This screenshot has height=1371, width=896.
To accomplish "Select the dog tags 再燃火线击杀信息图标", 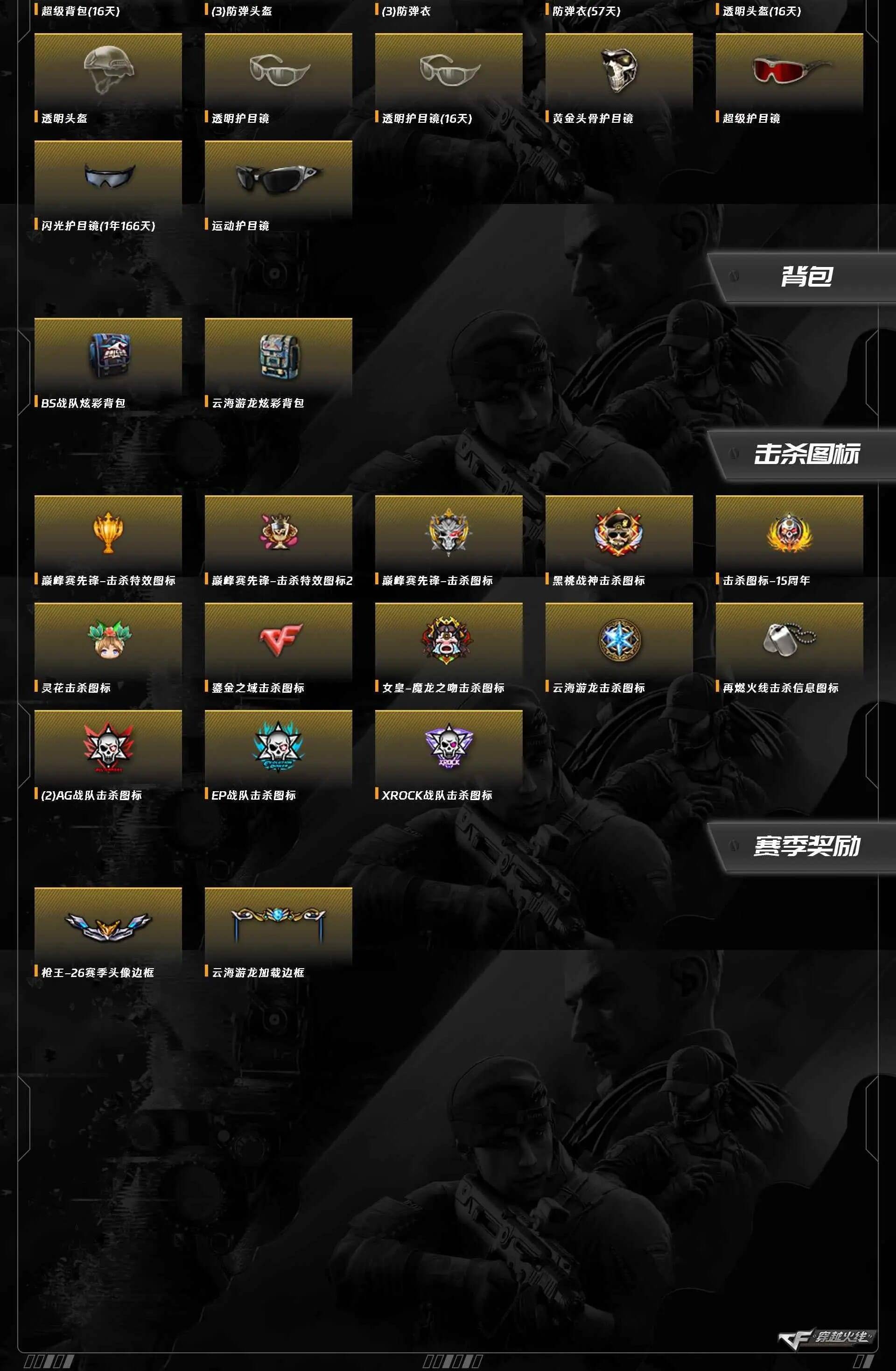I will [790, 640].
